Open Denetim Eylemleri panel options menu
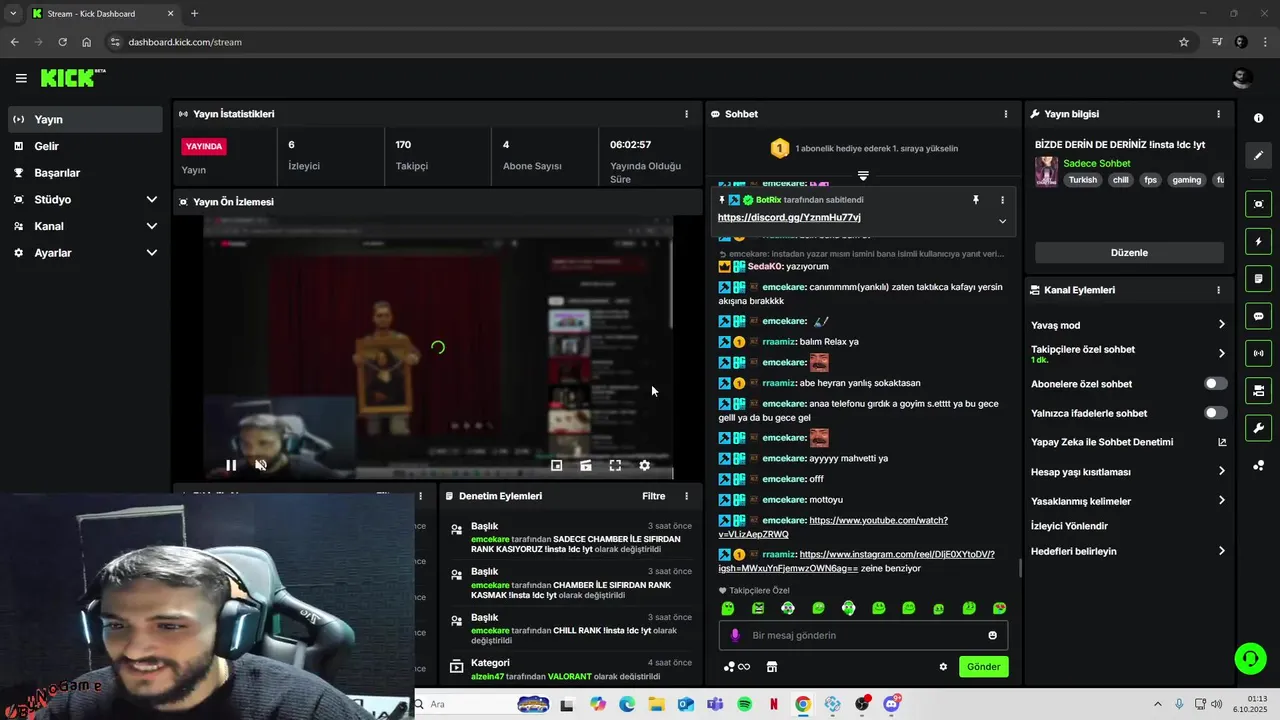The image size is (1280, 720). point(686,496)
